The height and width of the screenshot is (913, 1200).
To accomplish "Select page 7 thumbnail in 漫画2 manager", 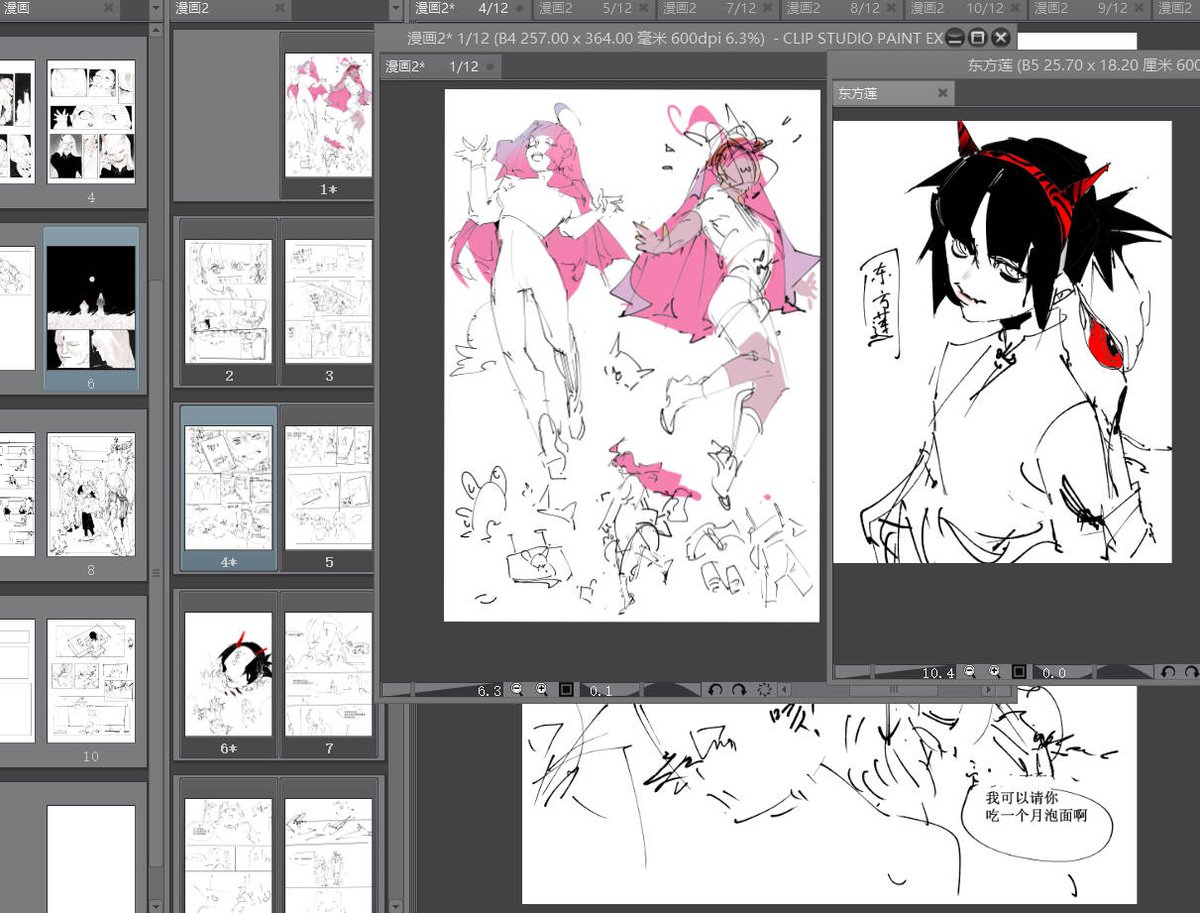I will [x=328, y=674].
